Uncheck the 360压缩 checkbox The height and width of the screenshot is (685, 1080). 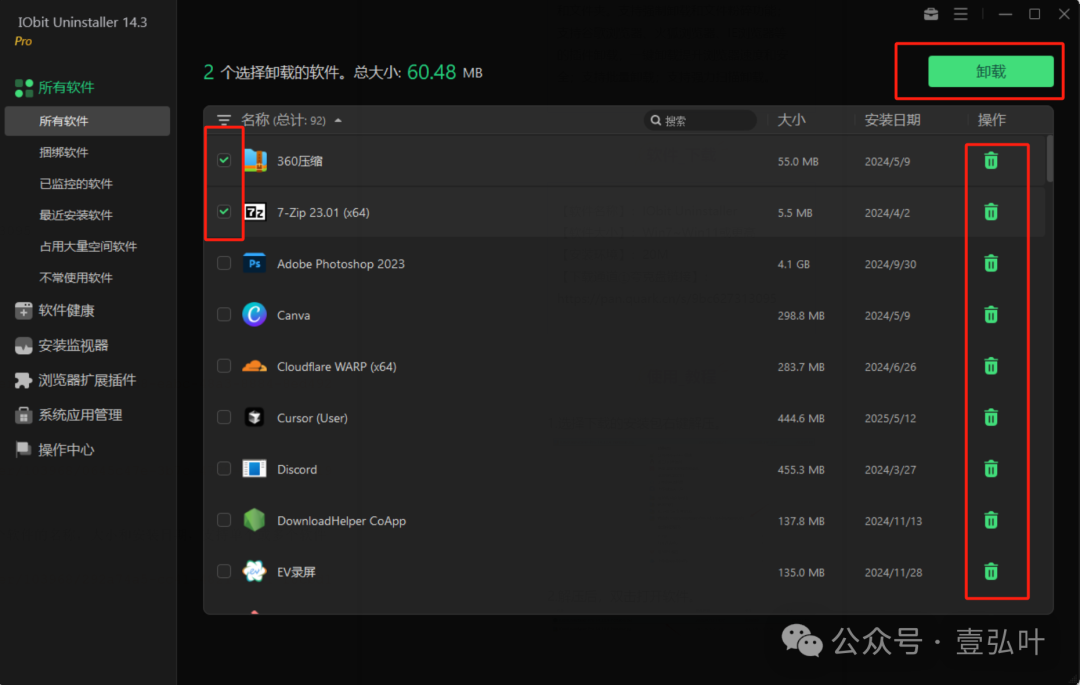click(224, 160)
